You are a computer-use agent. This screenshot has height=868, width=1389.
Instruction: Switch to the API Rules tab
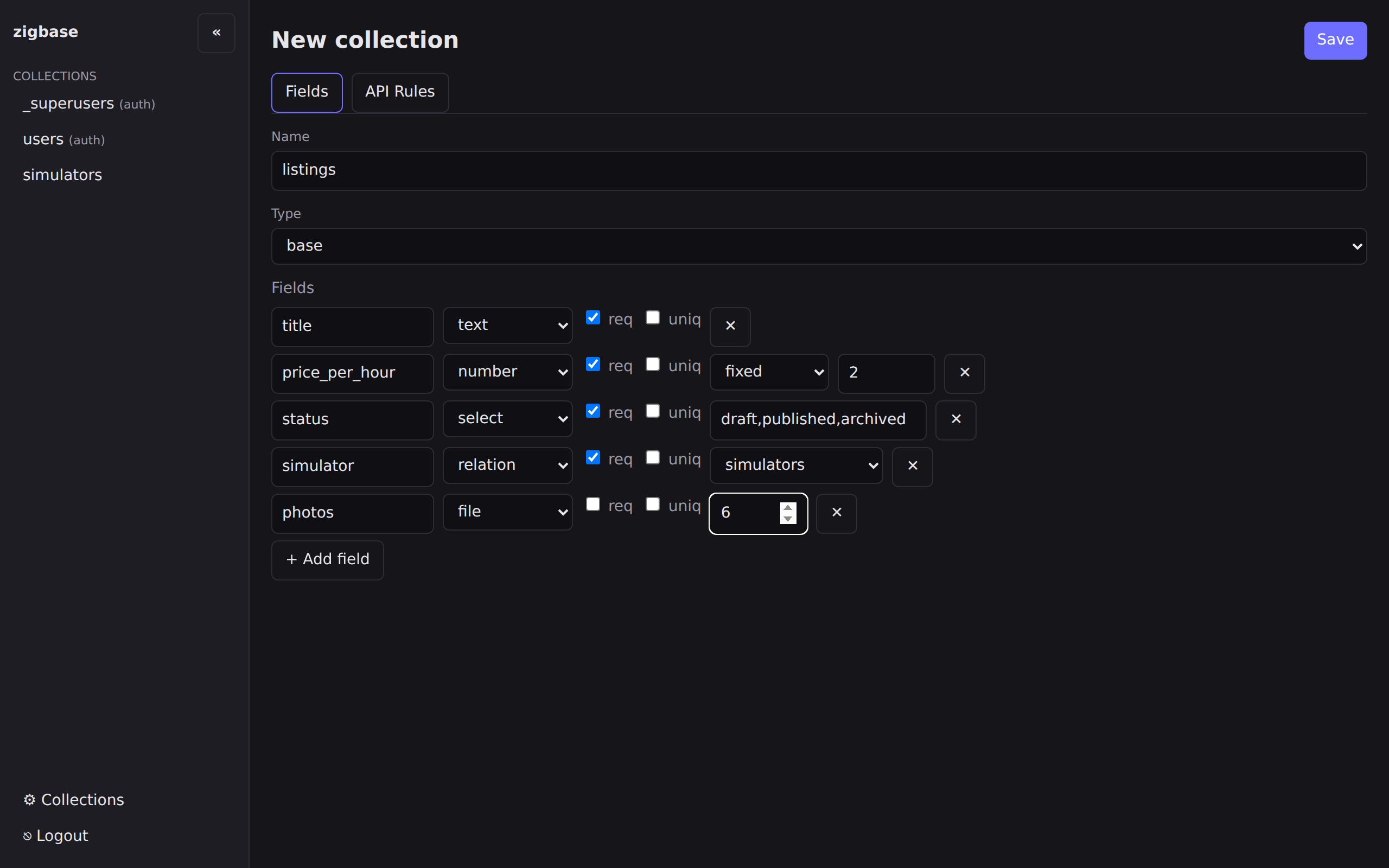click(x=400, y=92)
